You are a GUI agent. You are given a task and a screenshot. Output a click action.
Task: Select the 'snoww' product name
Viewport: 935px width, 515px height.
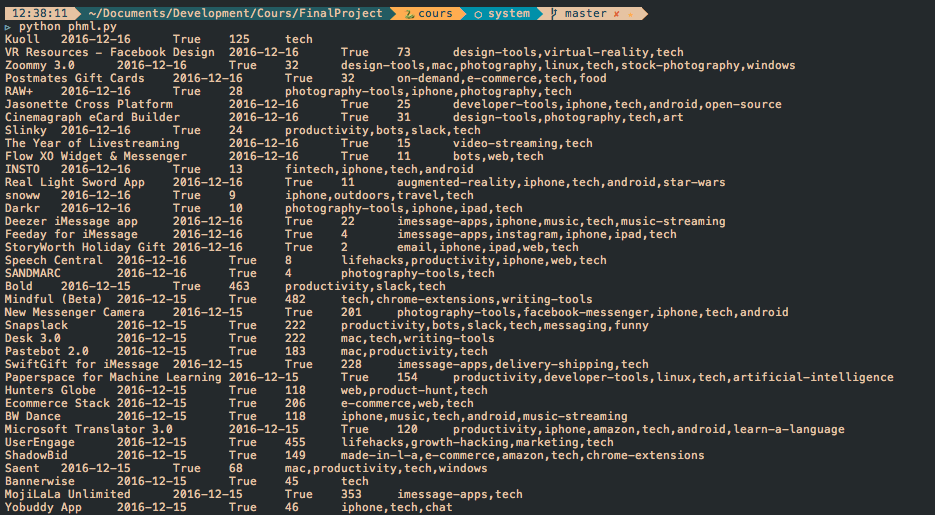(22, 196)
